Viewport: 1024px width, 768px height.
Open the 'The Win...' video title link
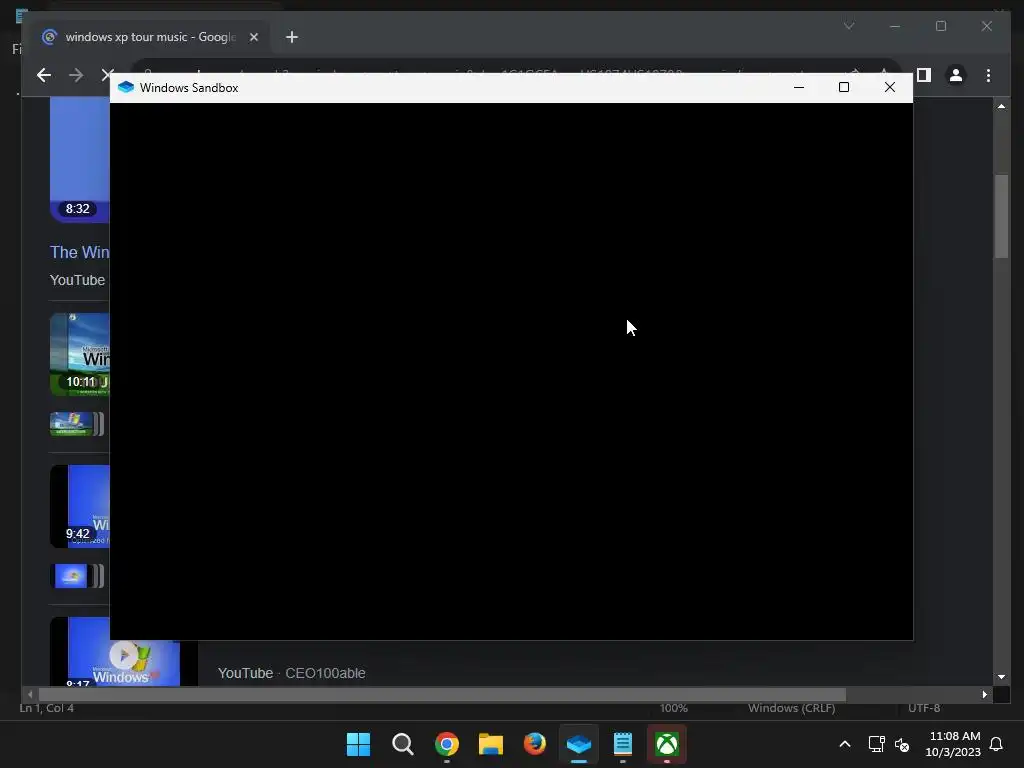(x=80, y=252)
